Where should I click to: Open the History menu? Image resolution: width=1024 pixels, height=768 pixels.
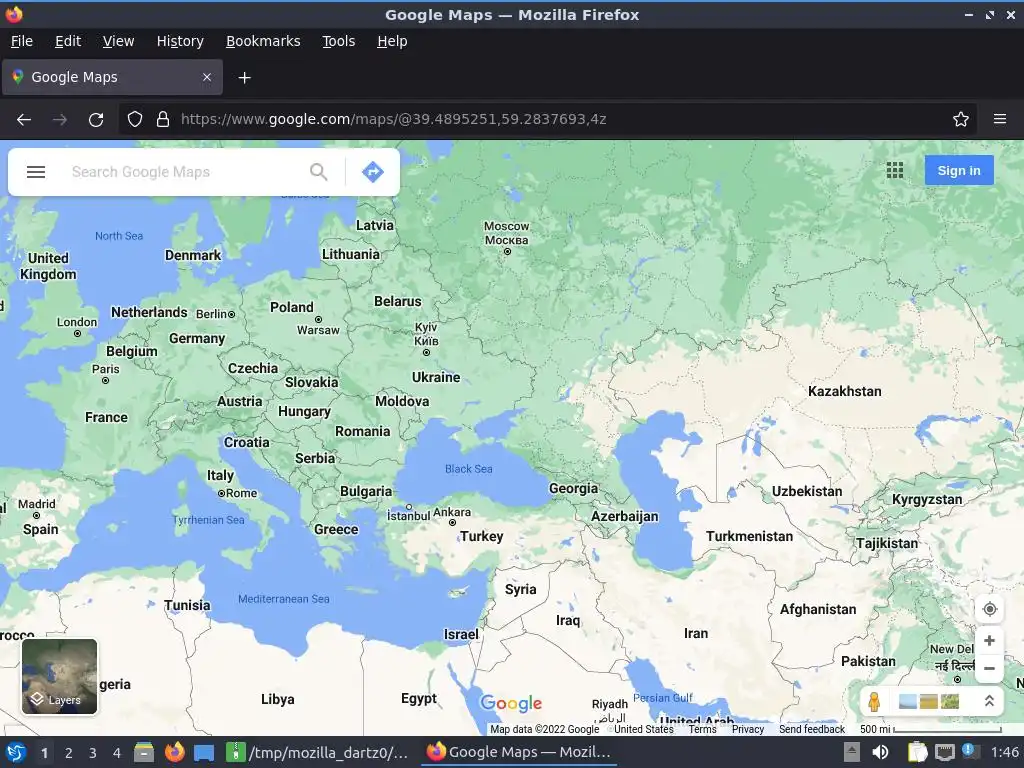coord(180,41)
